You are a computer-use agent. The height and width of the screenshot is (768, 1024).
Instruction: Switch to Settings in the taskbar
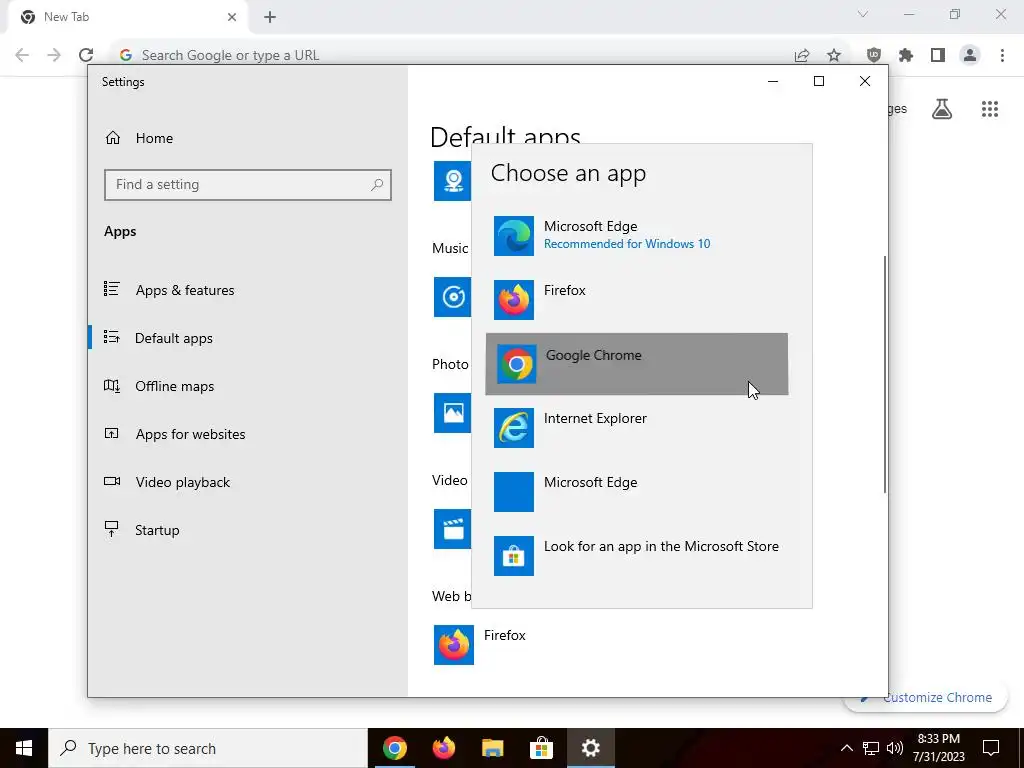590,748
